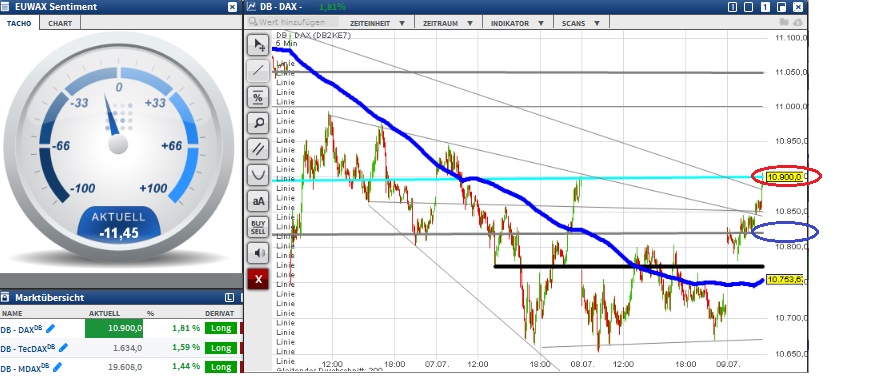Click the yellow 10.753,6 moving average label
The height and width of the screenshot is (376, 872).
click(x=784, y=279)
